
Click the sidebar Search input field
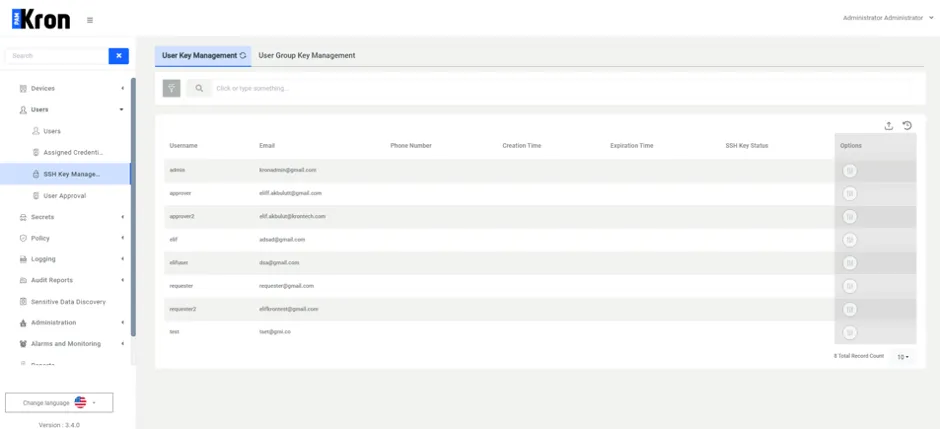[56, 56]
